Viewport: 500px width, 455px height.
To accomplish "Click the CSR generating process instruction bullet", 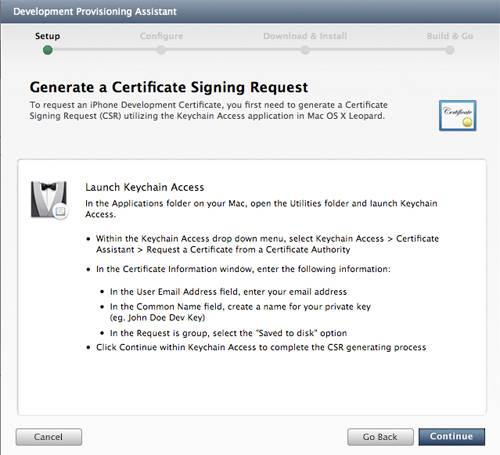I will click(261, 347).
